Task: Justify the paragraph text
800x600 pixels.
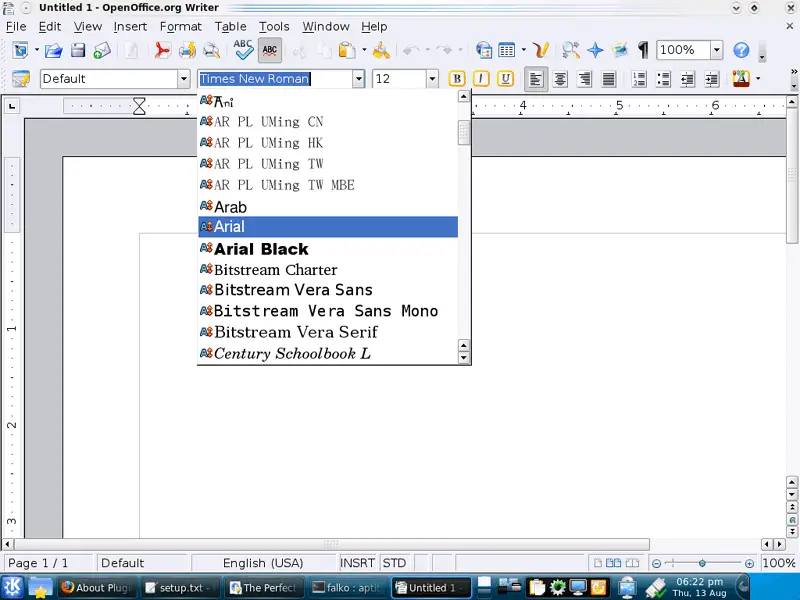Action: (x=608, y=79)
